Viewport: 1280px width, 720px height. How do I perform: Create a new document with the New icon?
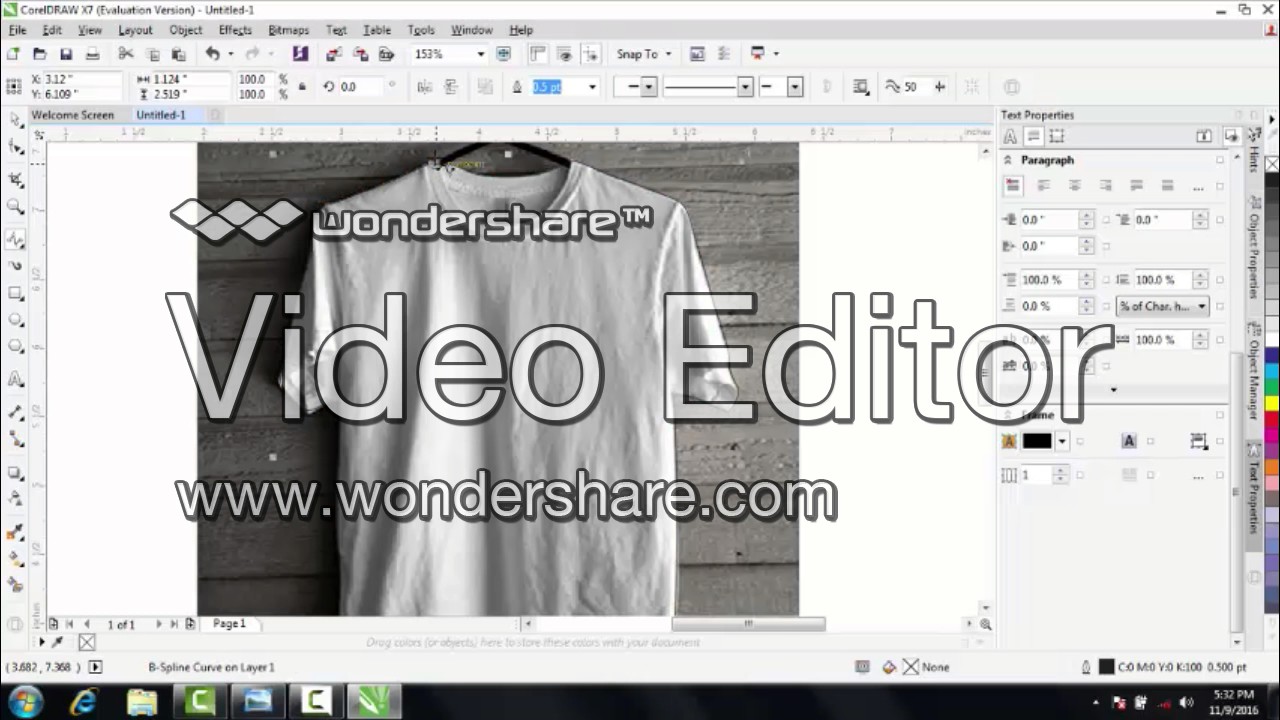(x=14, y=54)
